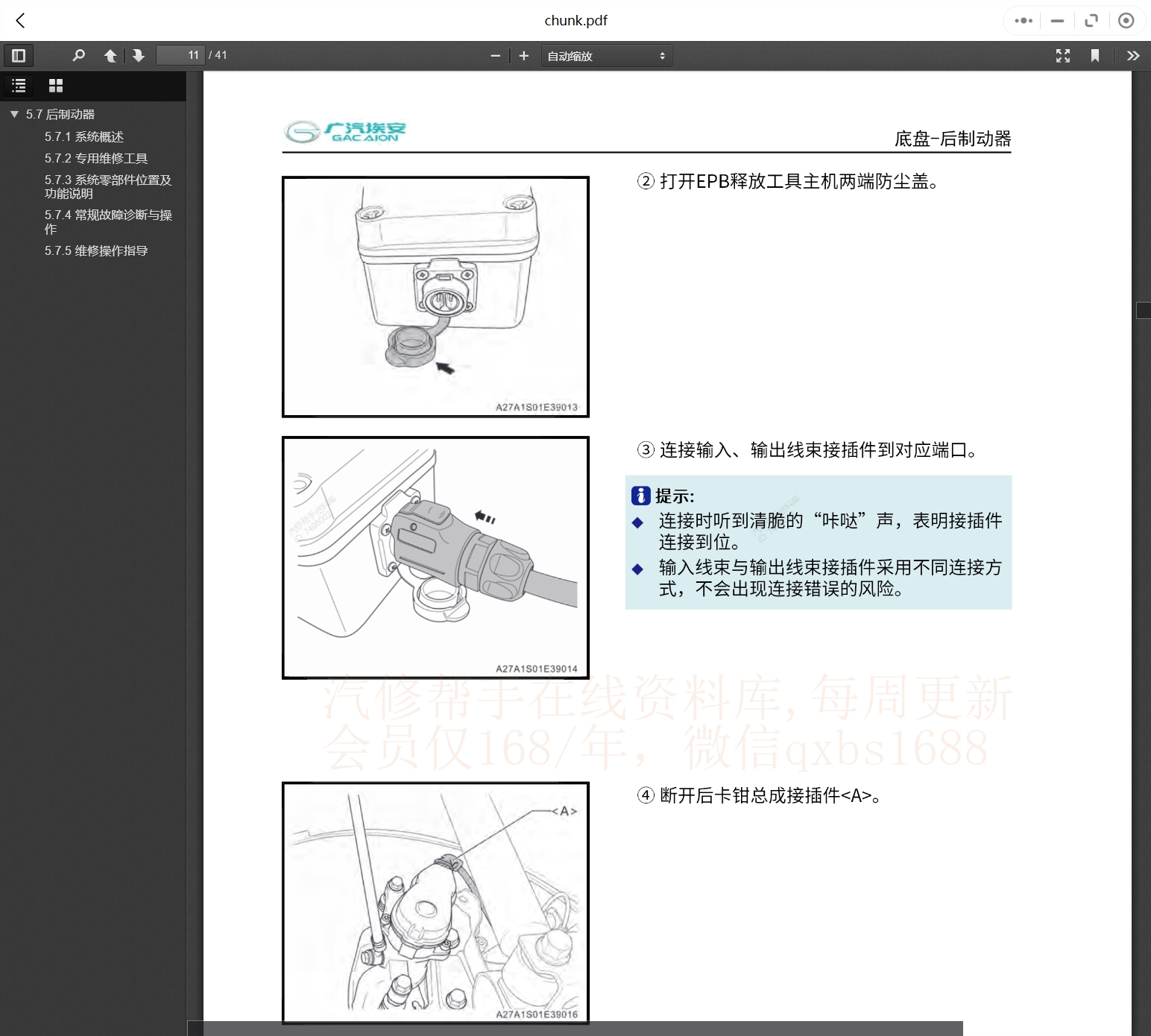The height and width of the screenshot is (1036, 1151).
Task: Click the back arrow beside chunk.pdf title
Action: (x=20, y=20)
